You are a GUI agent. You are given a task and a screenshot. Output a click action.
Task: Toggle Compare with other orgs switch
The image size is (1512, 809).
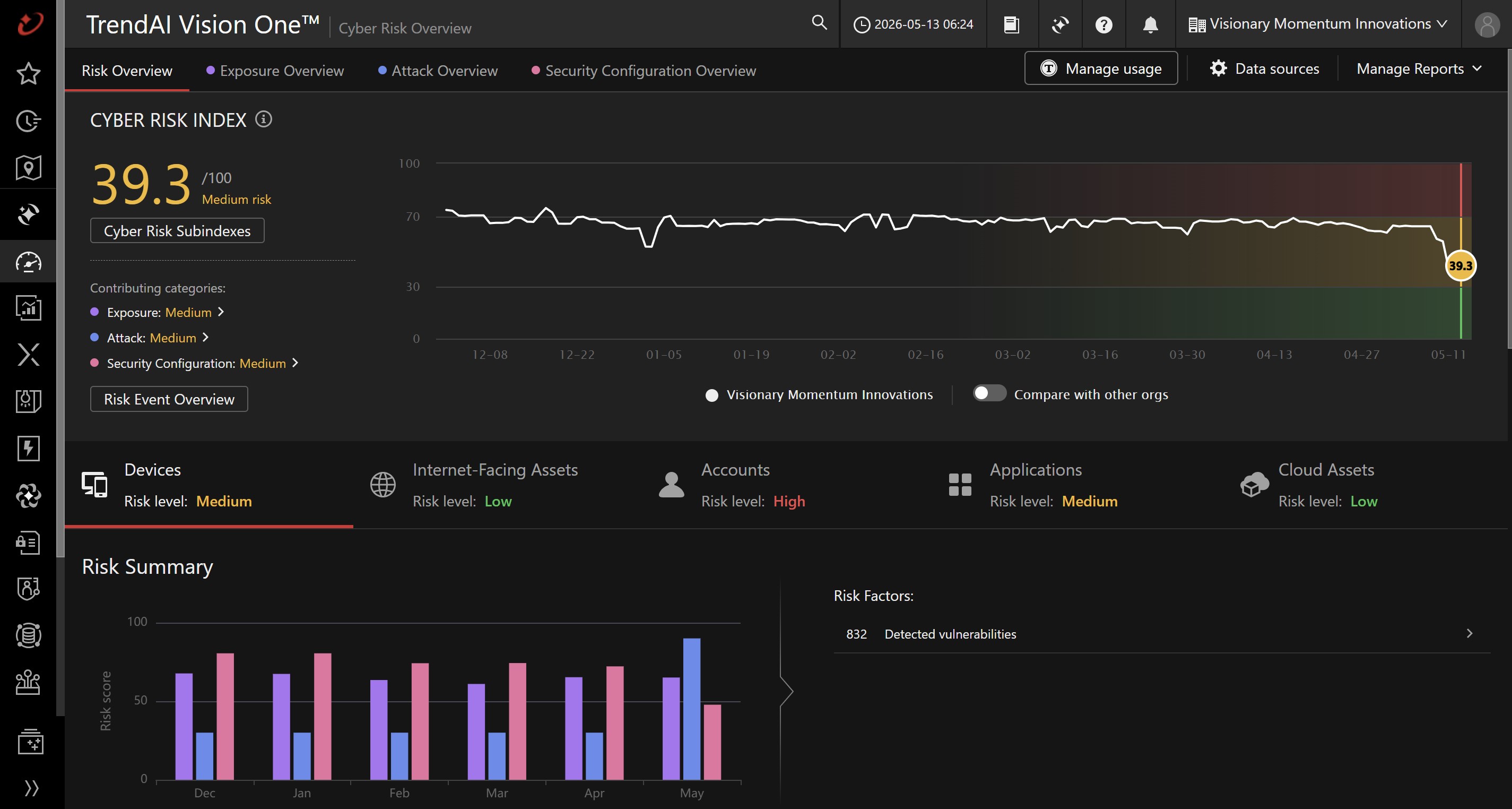[x=989, y=393]
